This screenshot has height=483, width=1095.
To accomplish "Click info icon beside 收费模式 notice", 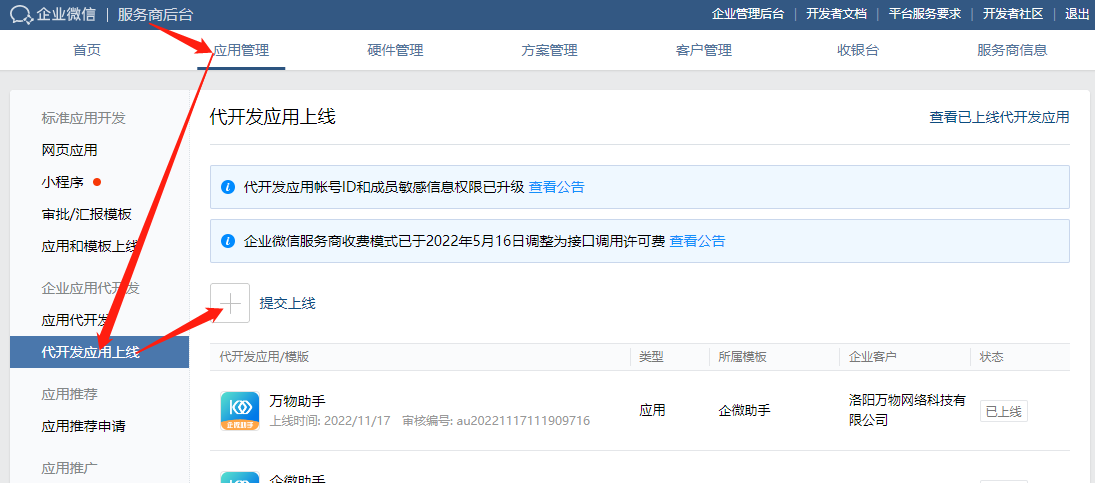I will coord(227,242).
